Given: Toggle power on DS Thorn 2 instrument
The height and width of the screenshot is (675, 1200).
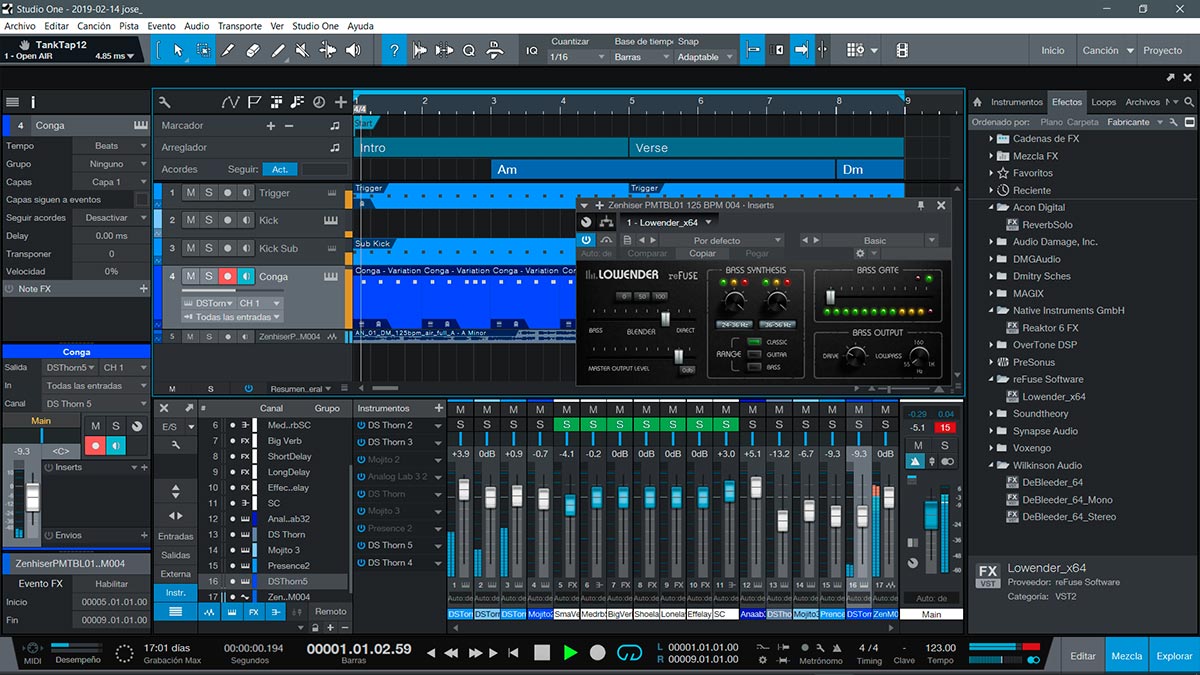Looking at the screenshot, I should (x=360, y=425).
